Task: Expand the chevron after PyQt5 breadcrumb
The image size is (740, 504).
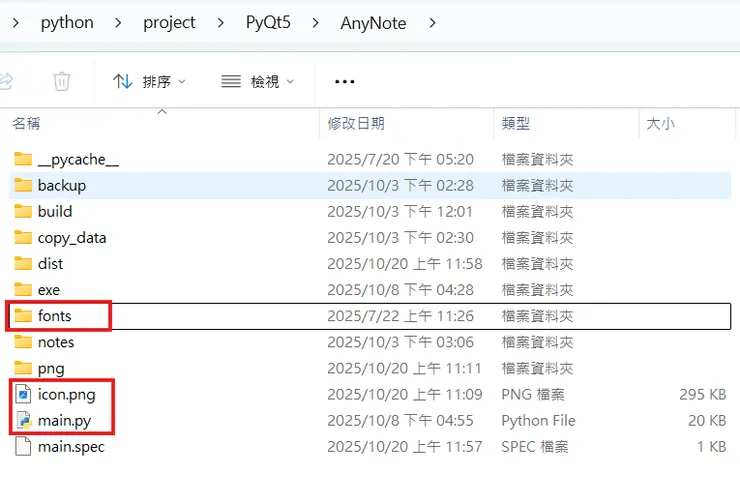Action: pos(316,23)
